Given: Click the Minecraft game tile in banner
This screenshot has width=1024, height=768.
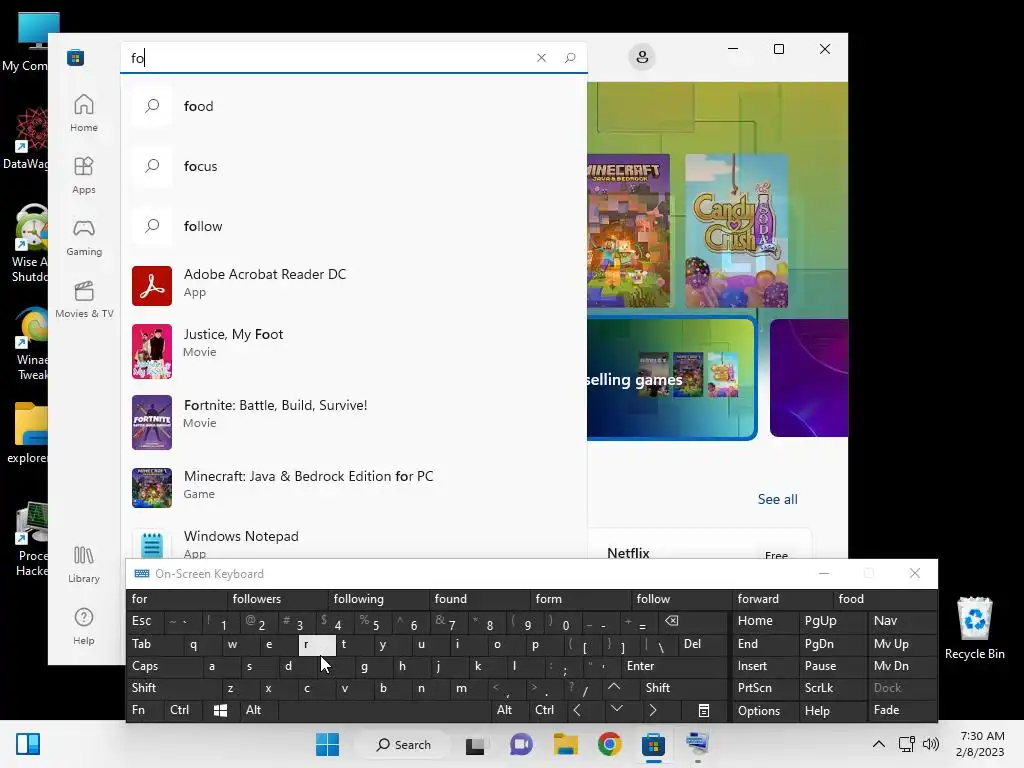Looking at the screenshot, I should click(x=628, y=231).
